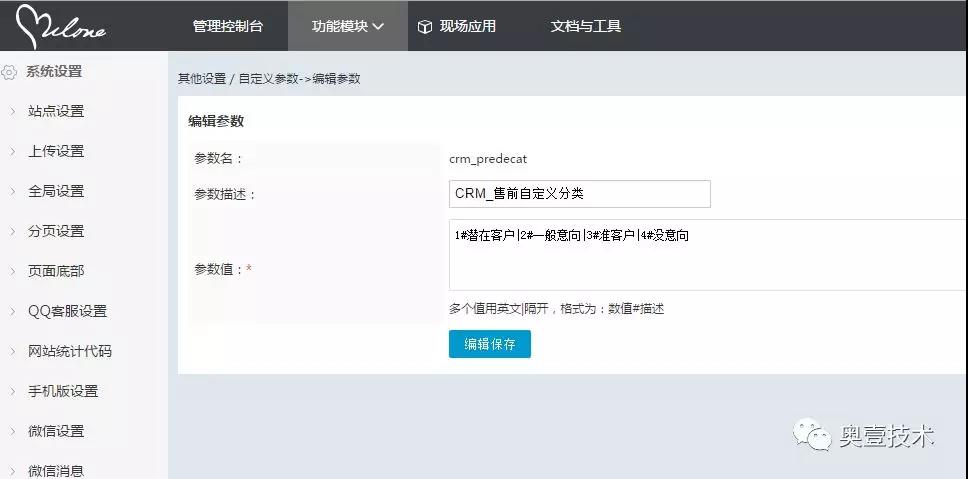Viewport: 968px width, 479px height.
Task: Expand the chevron beside 微信设置
Action: pyautogui.click(x=12, y=431)
